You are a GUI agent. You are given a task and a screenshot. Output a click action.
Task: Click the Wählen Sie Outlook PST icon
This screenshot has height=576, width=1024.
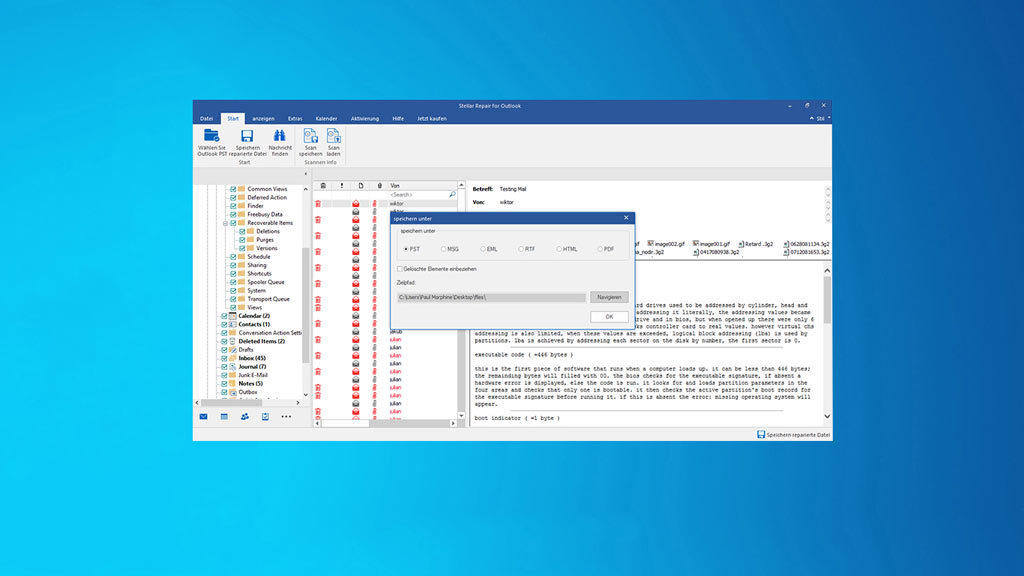(x=212, y=136)
